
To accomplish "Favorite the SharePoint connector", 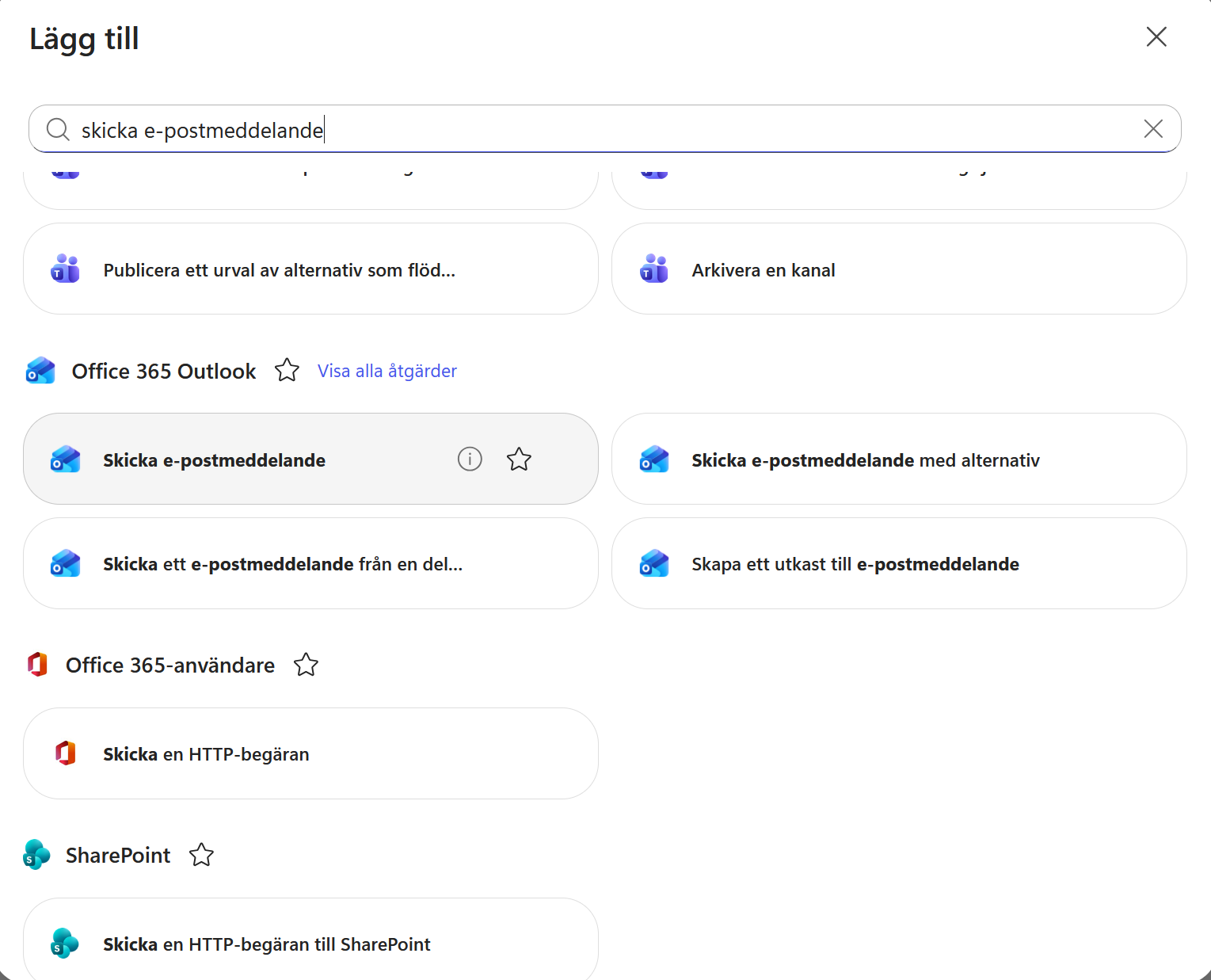I will [201, 855].
